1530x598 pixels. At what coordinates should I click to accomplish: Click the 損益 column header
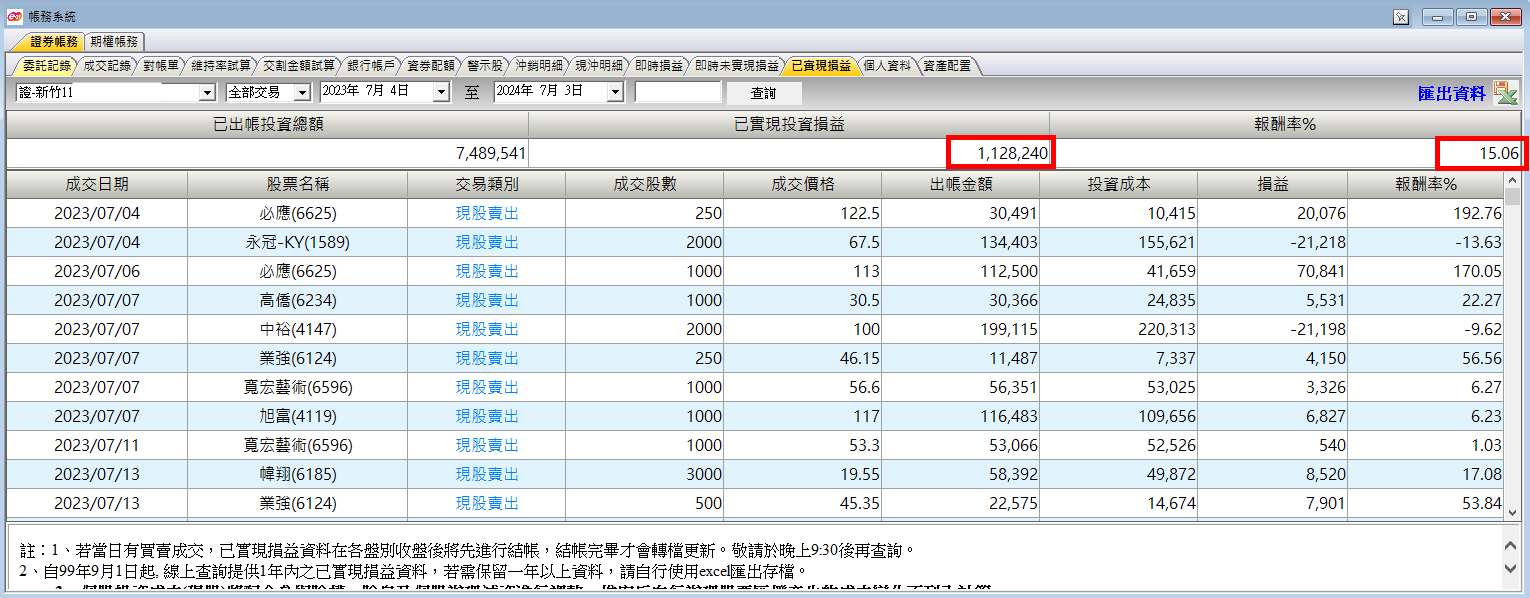[x=1272, y=184]
